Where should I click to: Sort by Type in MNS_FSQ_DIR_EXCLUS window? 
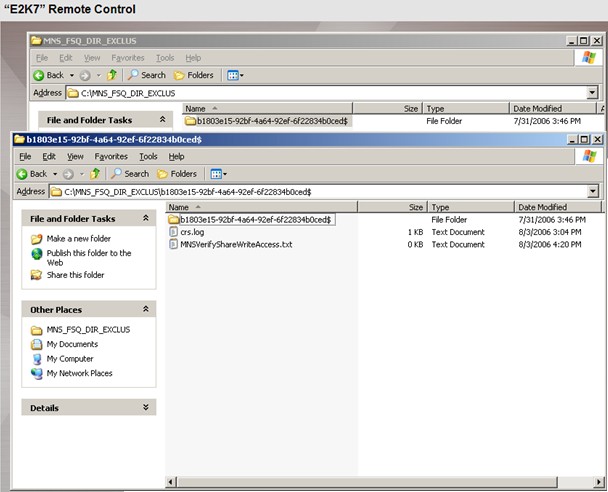click(x=466, y=109)
